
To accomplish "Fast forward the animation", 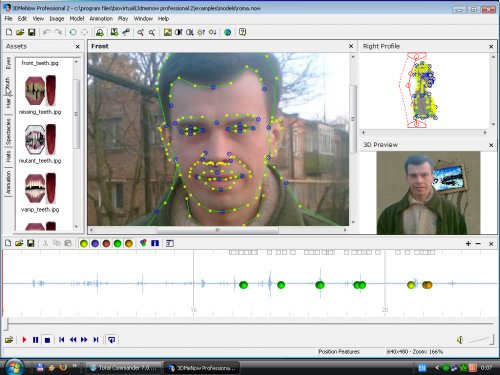I will coord(84,340).
